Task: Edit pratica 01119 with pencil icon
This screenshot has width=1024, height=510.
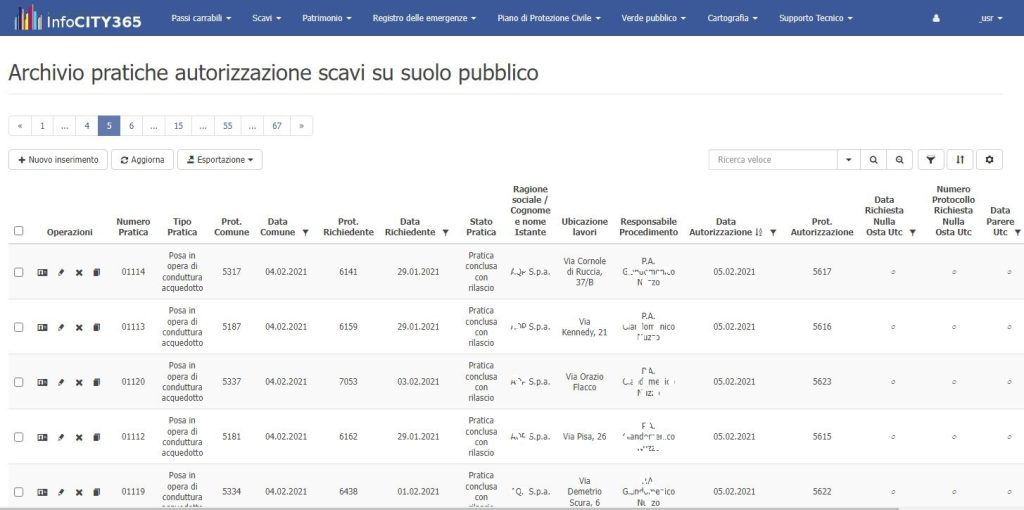Action: (x=61, y=492)
